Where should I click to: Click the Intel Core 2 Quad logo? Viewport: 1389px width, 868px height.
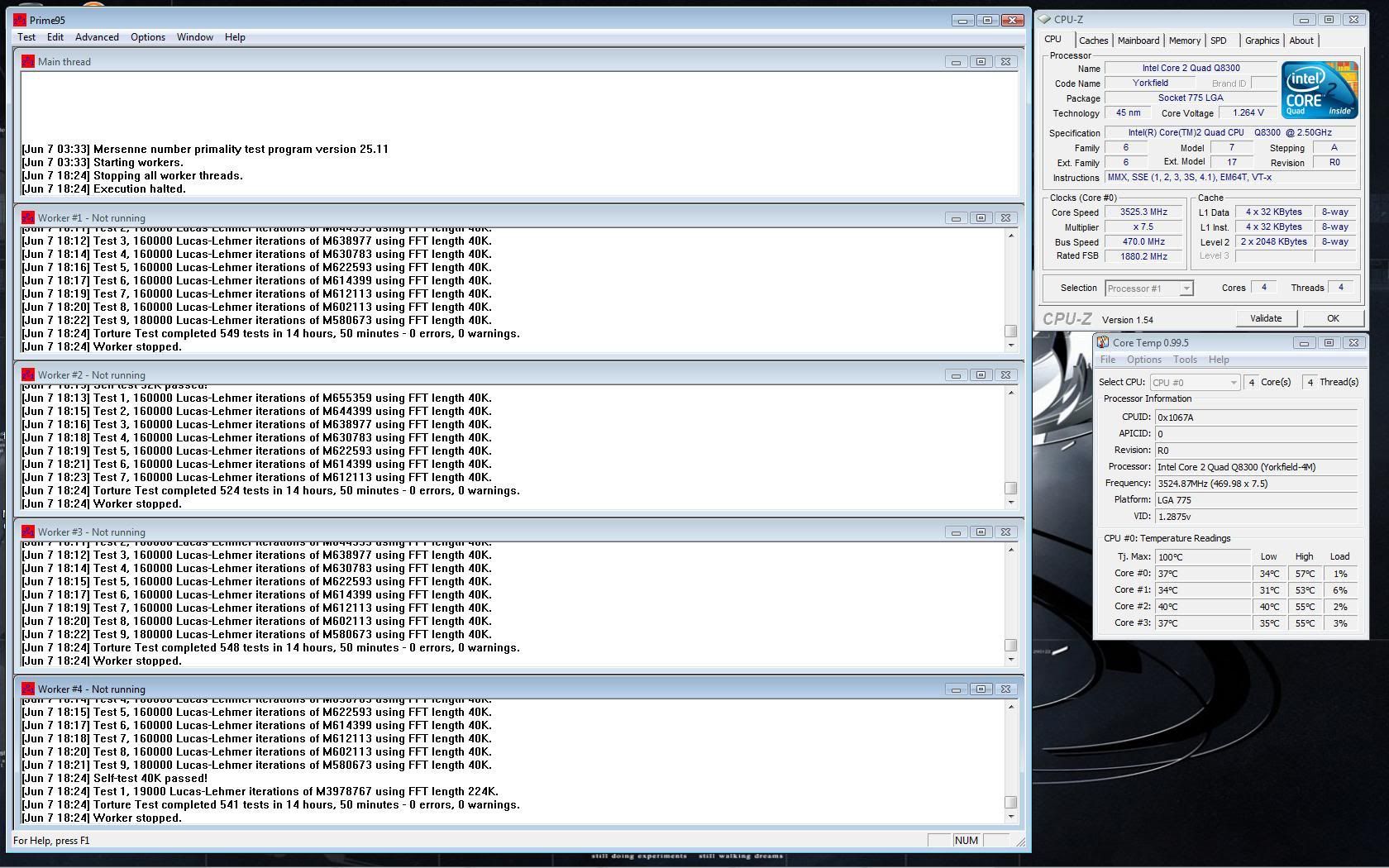click(1320, 89)
